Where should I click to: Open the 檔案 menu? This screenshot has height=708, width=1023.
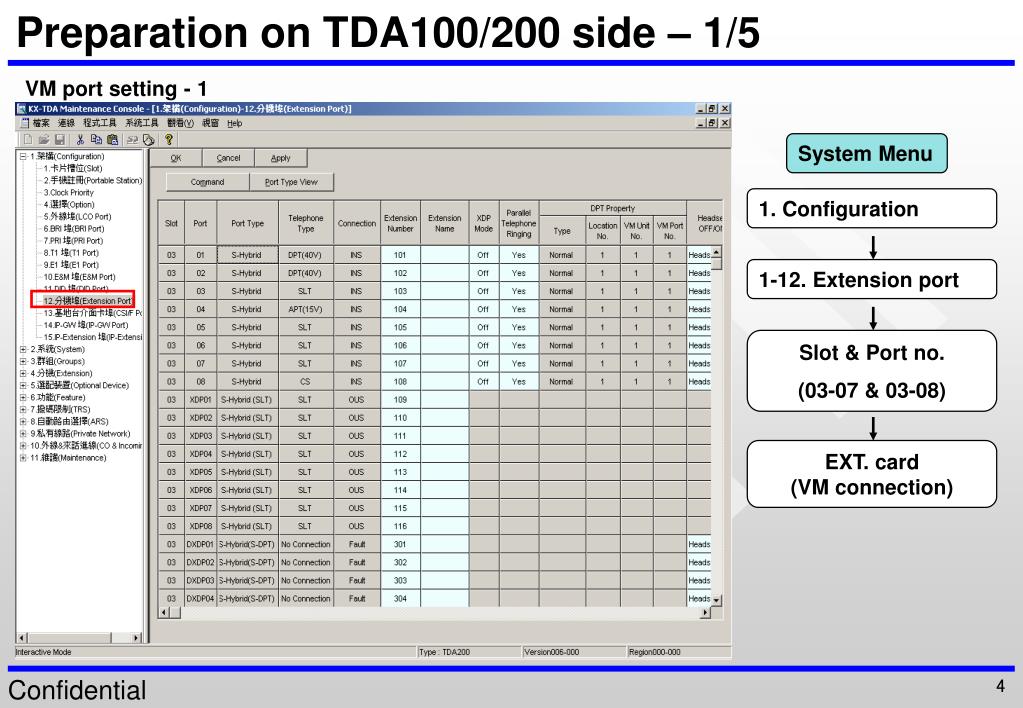pyautogui.click(x=41, y=123)
